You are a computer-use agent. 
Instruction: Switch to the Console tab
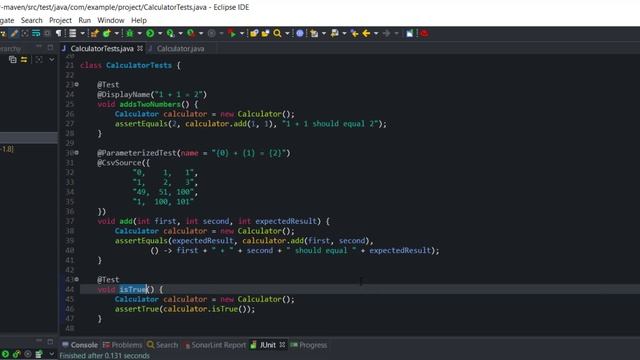point(80,345)
